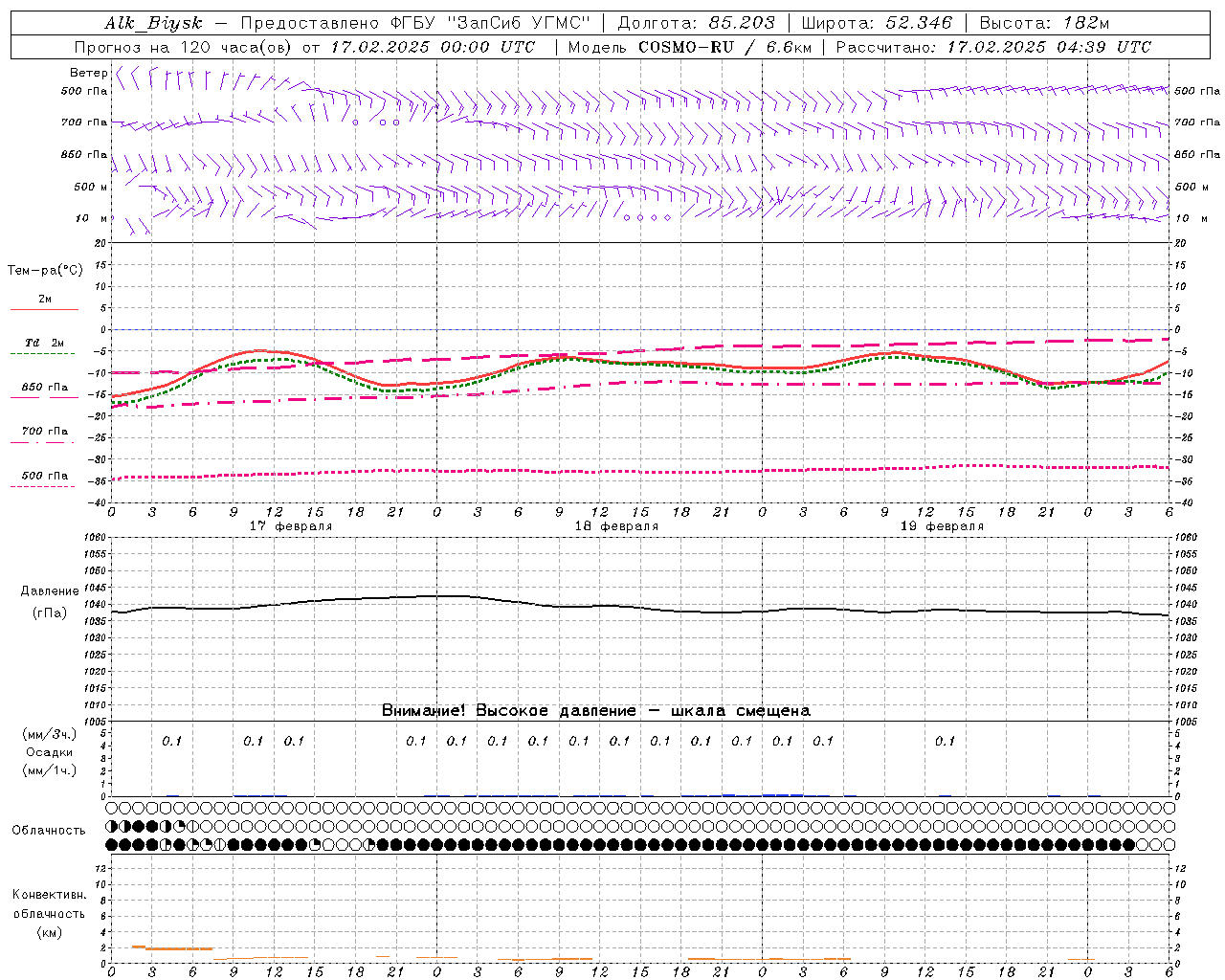Click the Рассчитано: 17.02.2025 04:39 UTC timestamp
The width and height of the screenshot is (1225, 980).
(x=993, y=47)
